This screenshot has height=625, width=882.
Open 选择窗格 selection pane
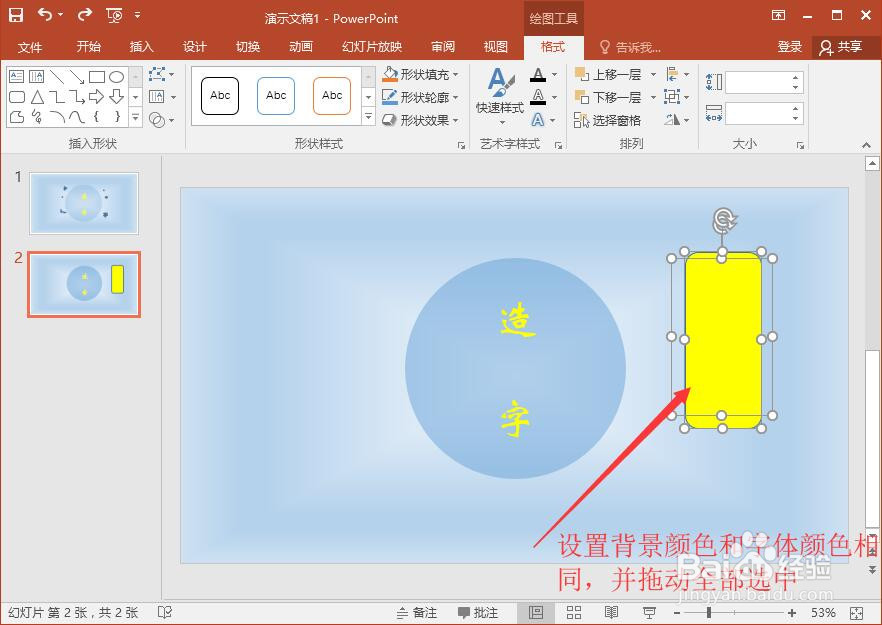608,120
